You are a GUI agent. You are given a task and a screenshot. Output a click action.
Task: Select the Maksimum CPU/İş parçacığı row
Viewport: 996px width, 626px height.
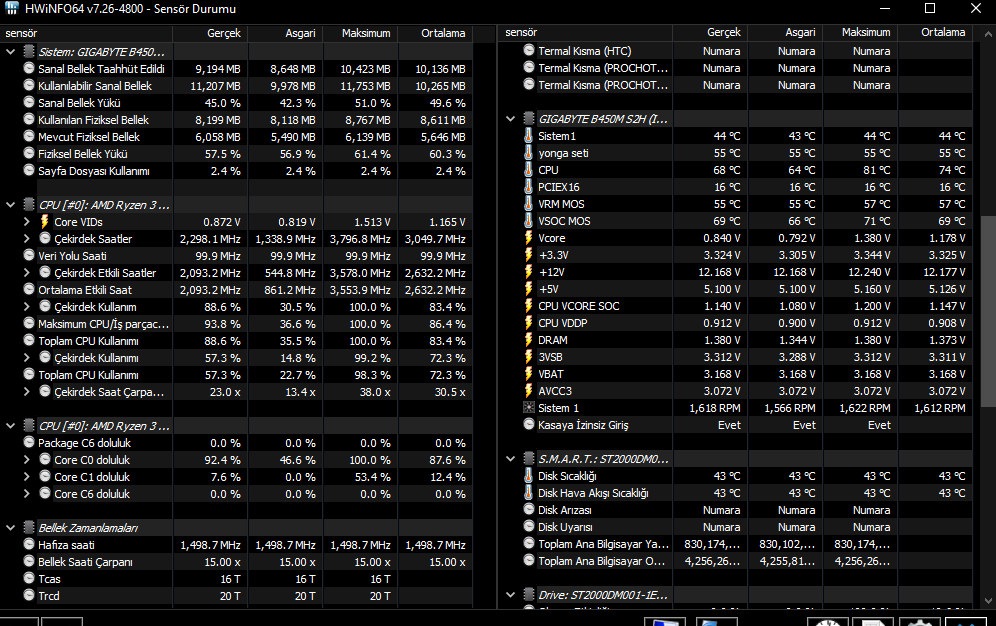(236, 324)
